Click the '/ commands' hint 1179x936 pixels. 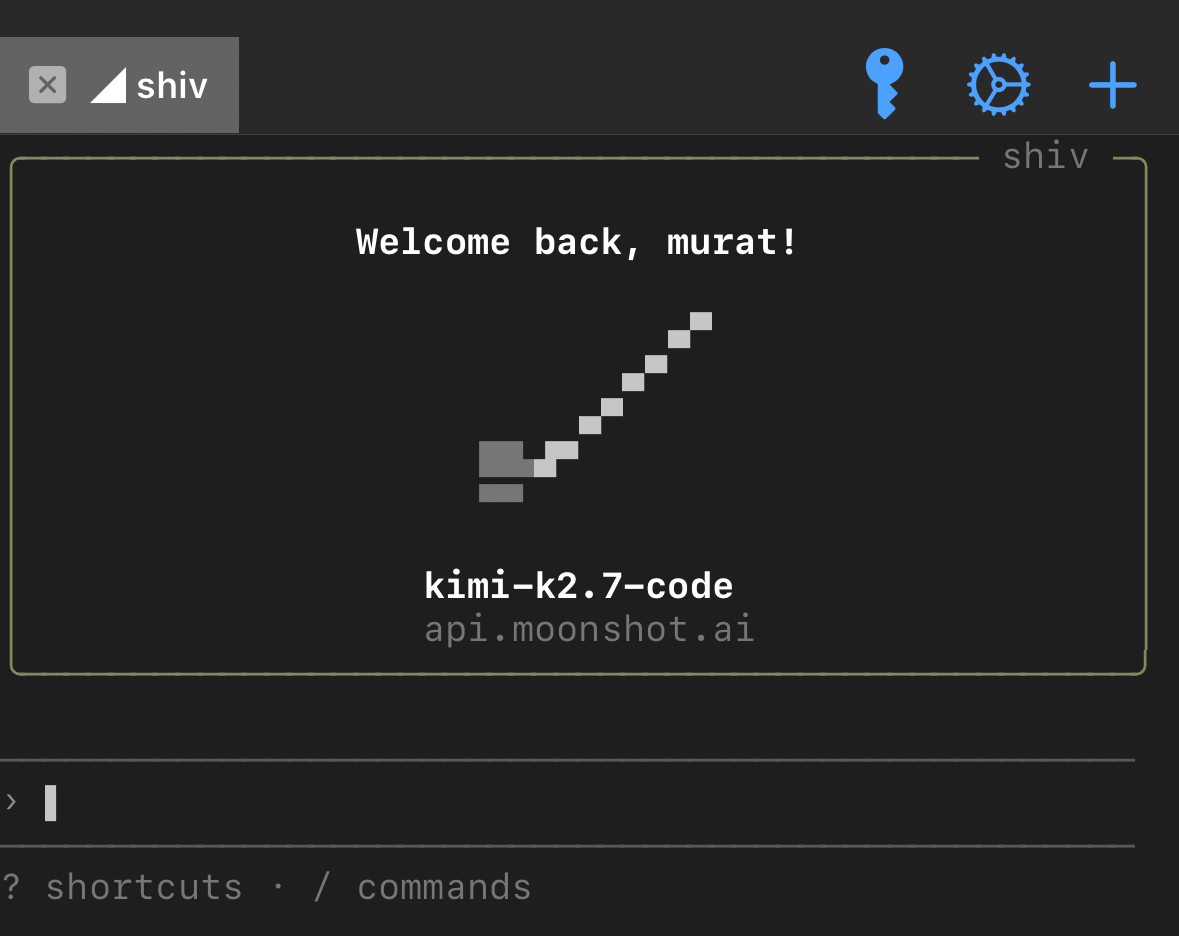click(x=423, y=887)
